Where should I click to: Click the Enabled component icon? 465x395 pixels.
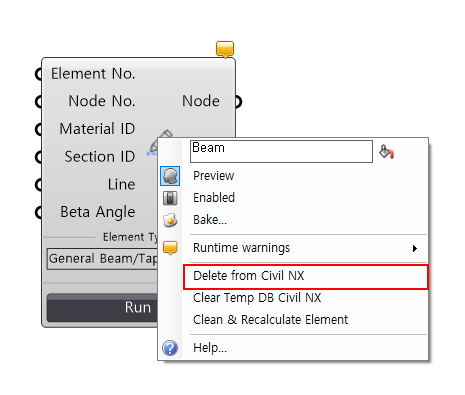[x=170, y=198]
